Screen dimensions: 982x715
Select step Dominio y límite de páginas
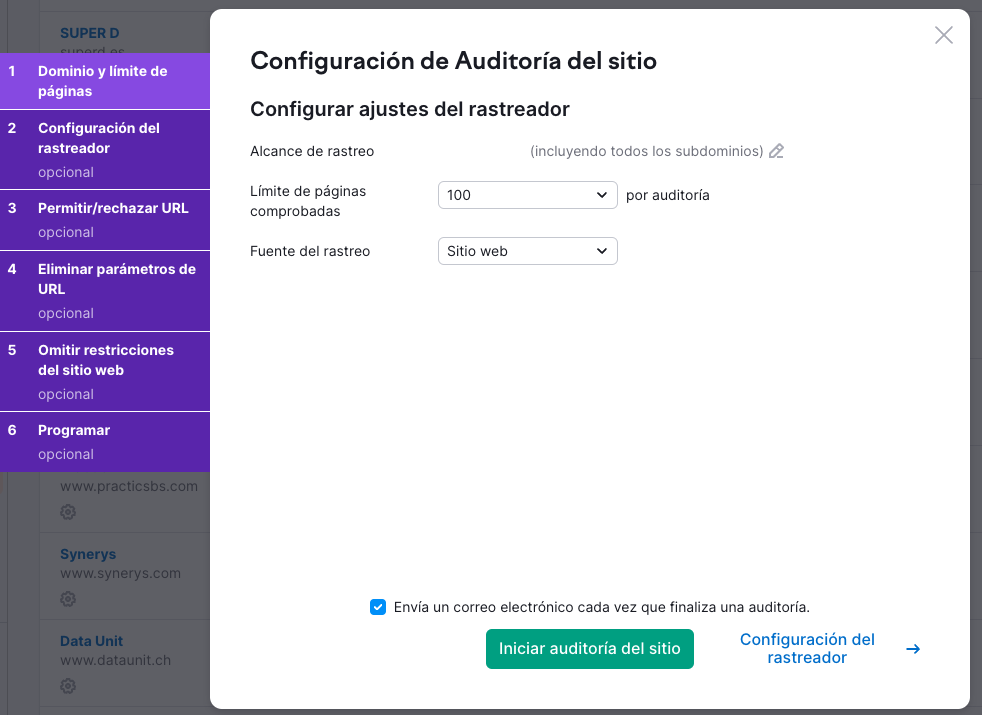click(x=105, y=81)
